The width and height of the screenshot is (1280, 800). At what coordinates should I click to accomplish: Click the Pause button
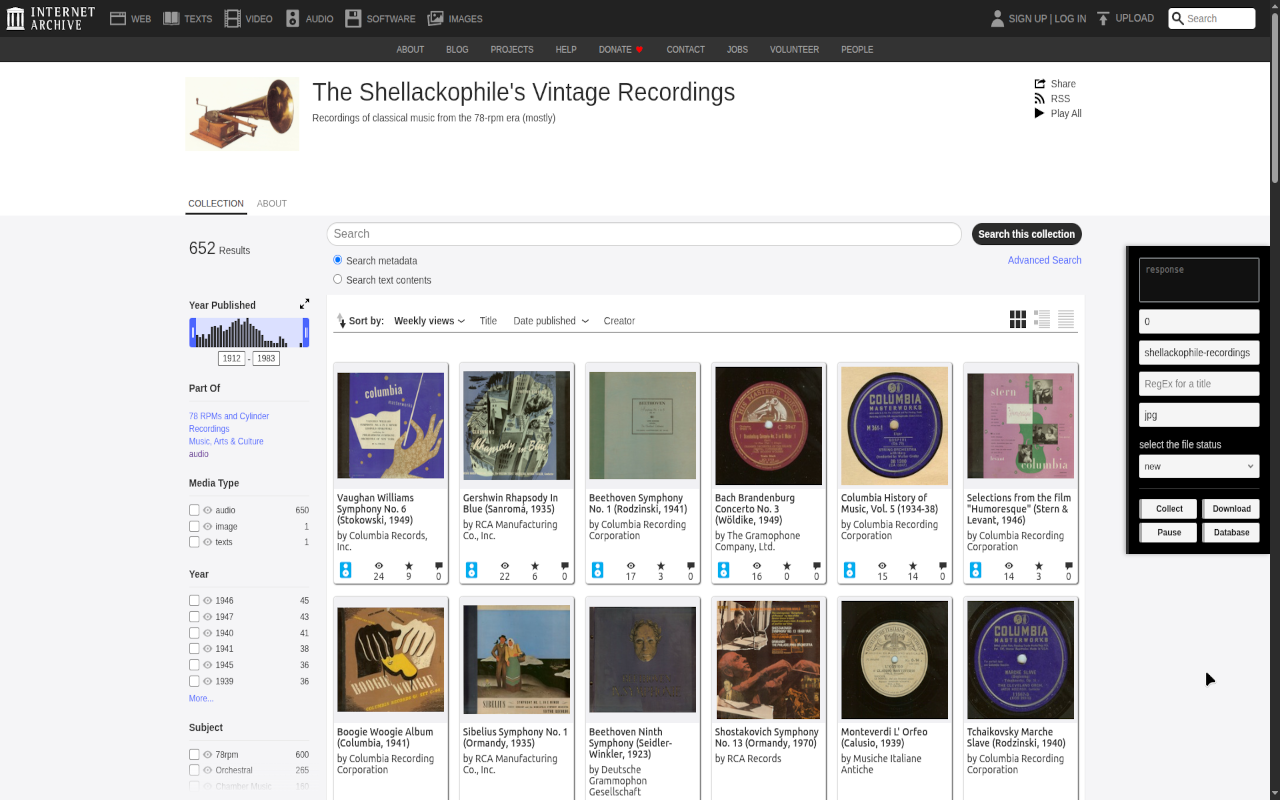point(1169,533)
